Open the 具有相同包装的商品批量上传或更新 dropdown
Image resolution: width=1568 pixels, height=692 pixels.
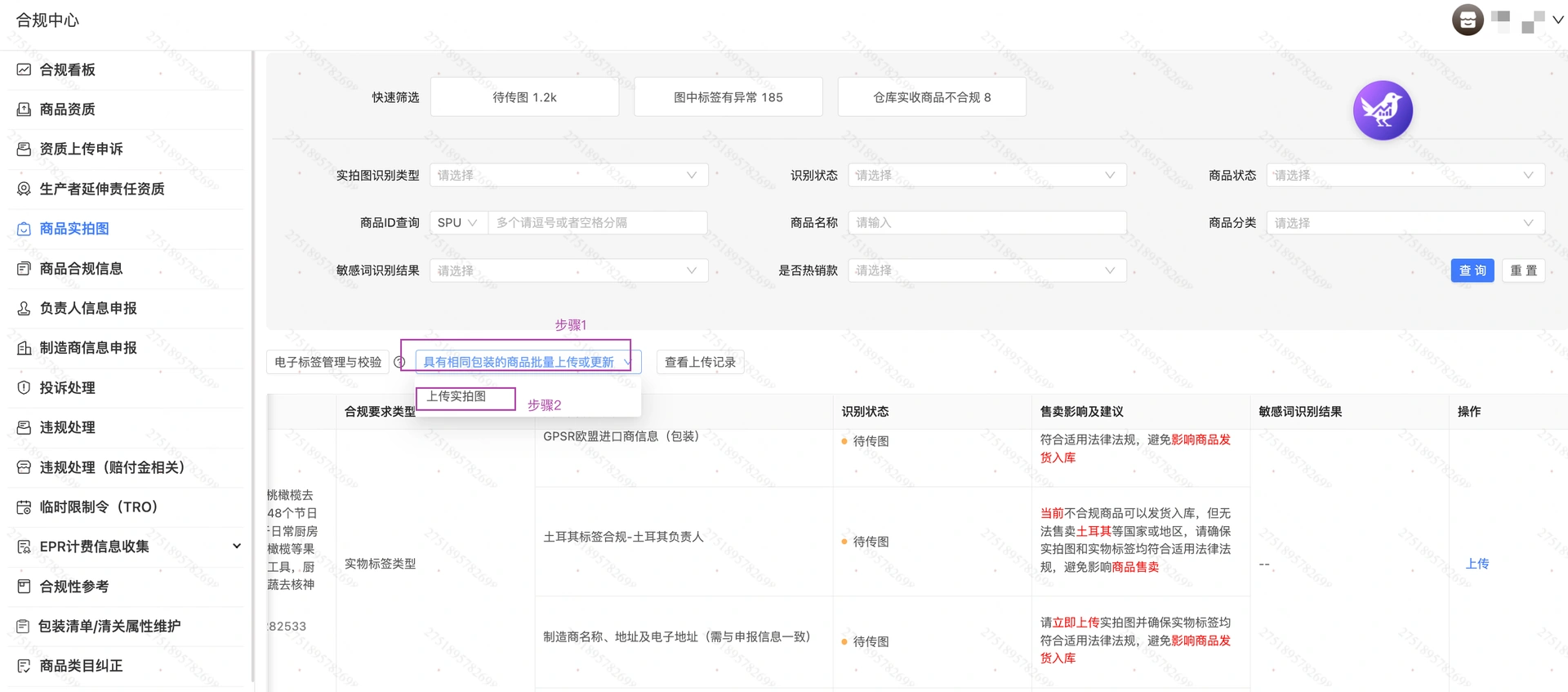coord(528,362)
